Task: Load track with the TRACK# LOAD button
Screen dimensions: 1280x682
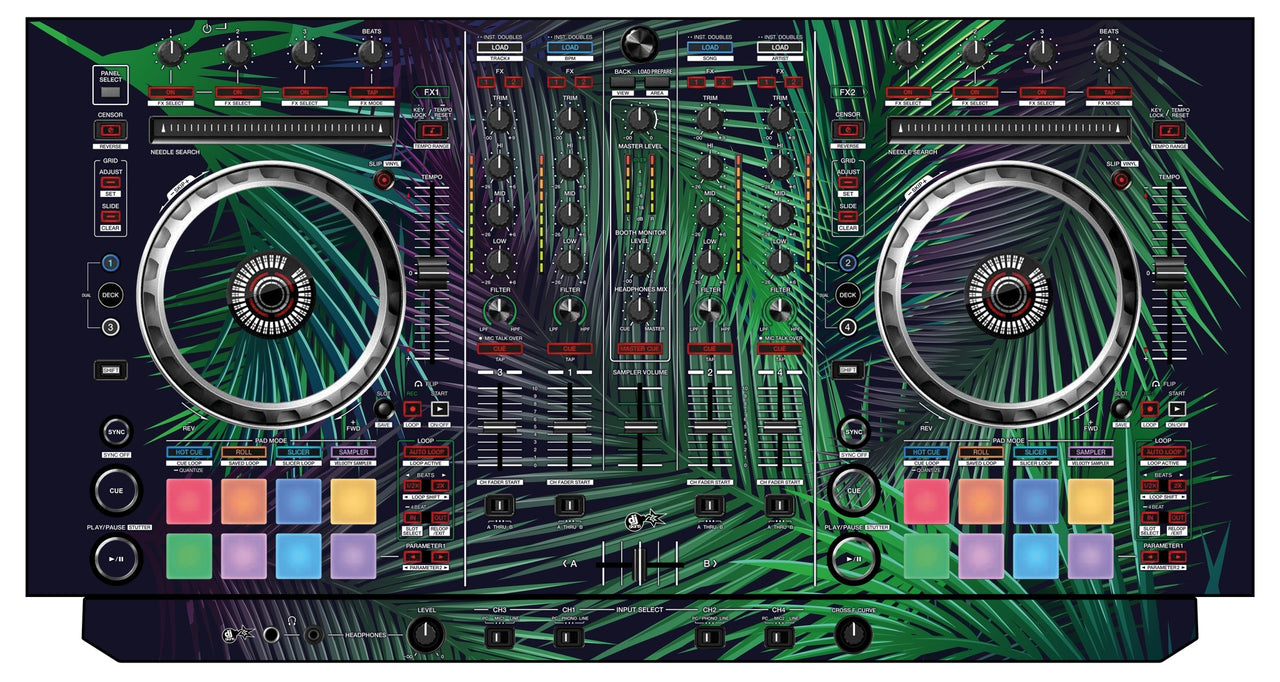Action: point(499,47)
